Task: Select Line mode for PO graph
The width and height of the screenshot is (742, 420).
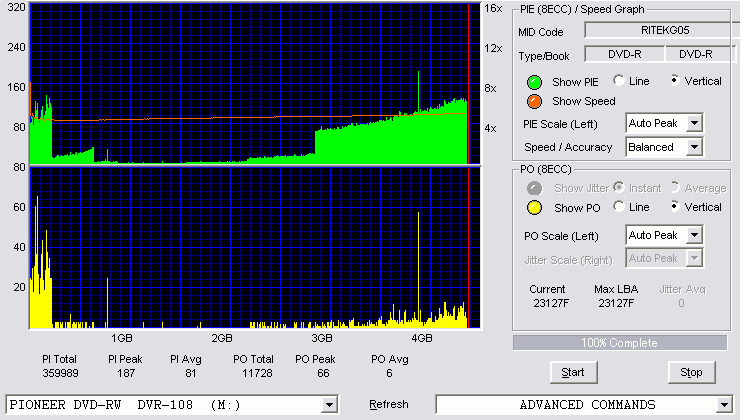Action: (618, 206)
